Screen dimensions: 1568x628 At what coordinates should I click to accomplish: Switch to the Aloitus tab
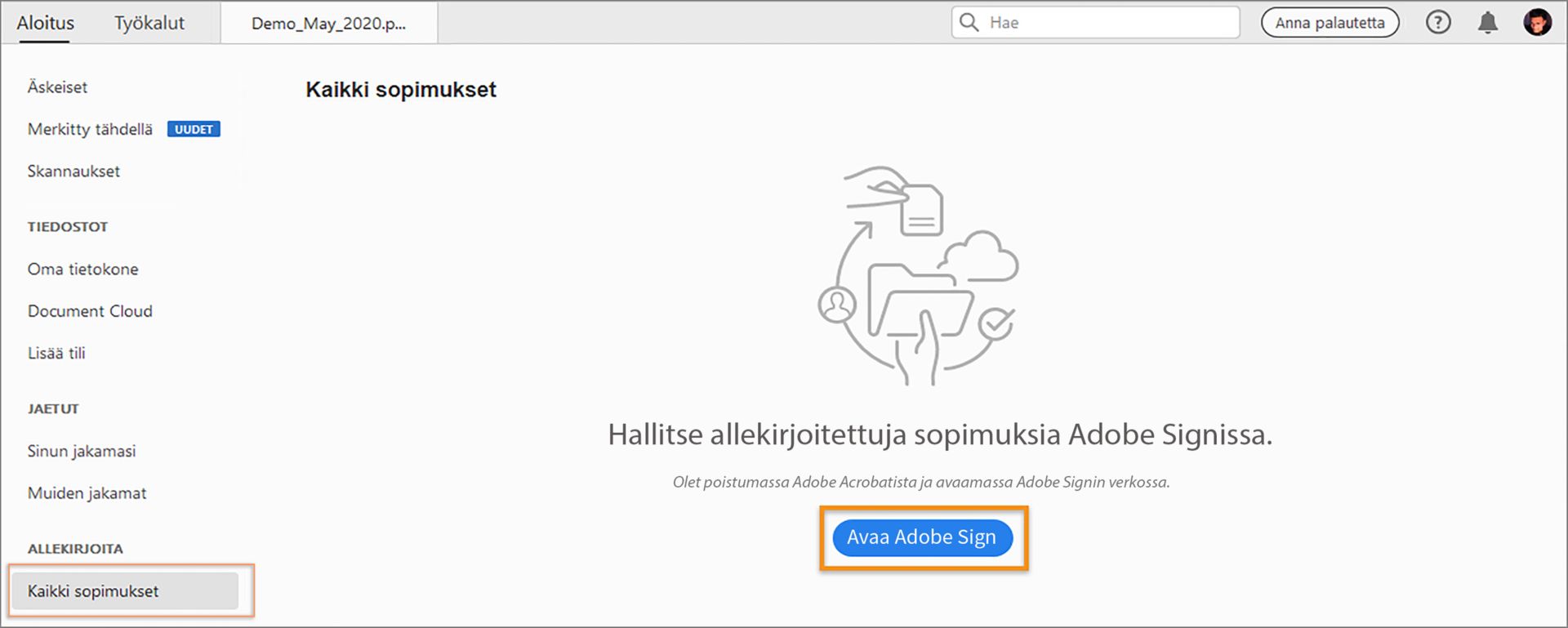(x=46, y=23)
